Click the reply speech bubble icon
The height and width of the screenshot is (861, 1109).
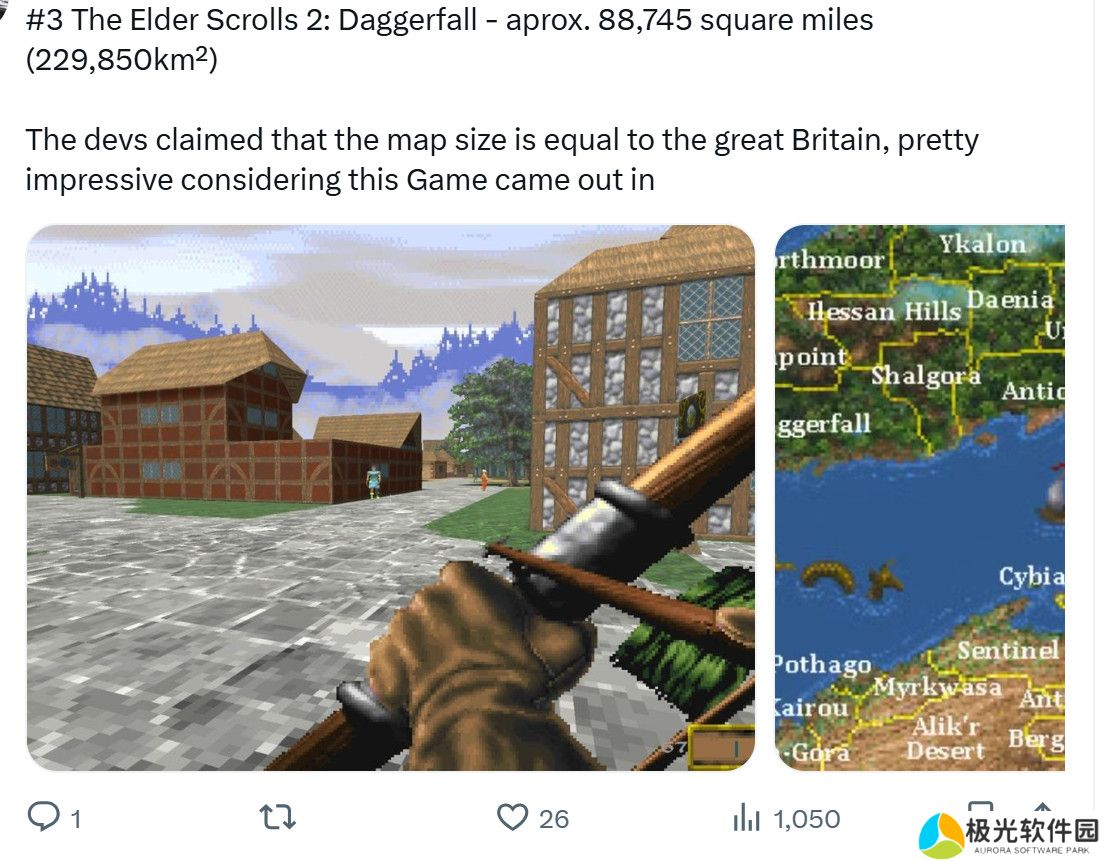pyautogui.click(x=43, y=816)
